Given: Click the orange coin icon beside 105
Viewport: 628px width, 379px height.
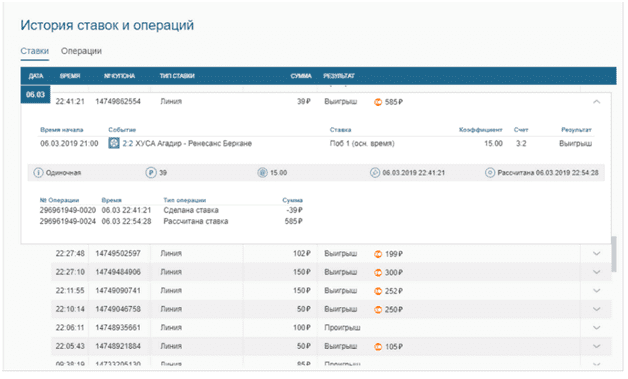Looking at the screenshot, I should [x=378, y=347].
